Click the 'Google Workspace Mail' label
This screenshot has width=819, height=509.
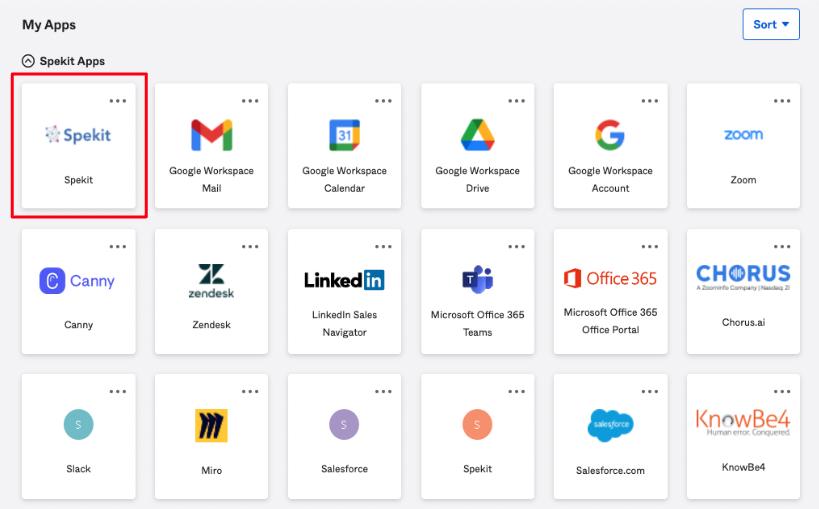(212, 179)
